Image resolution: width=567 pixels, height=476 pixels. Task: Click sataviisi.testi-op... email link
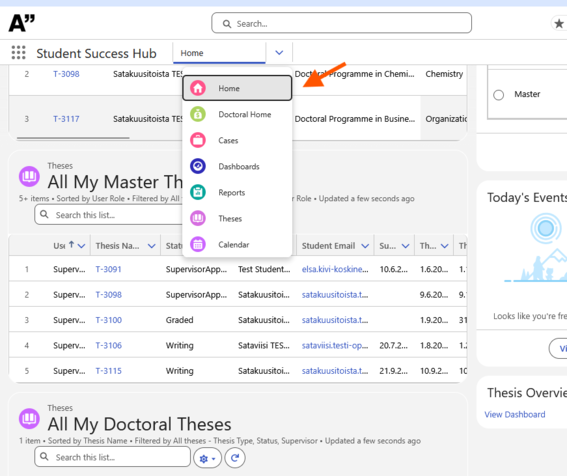tap(335, 345)
